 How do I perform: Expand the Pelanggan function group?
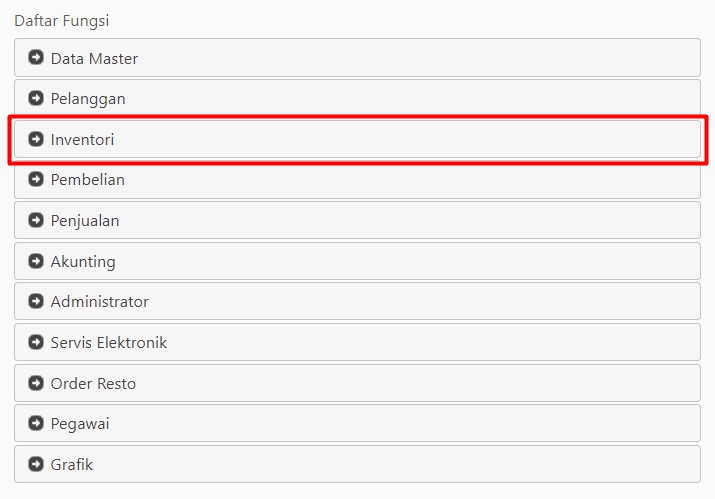[x=358, y=98]
